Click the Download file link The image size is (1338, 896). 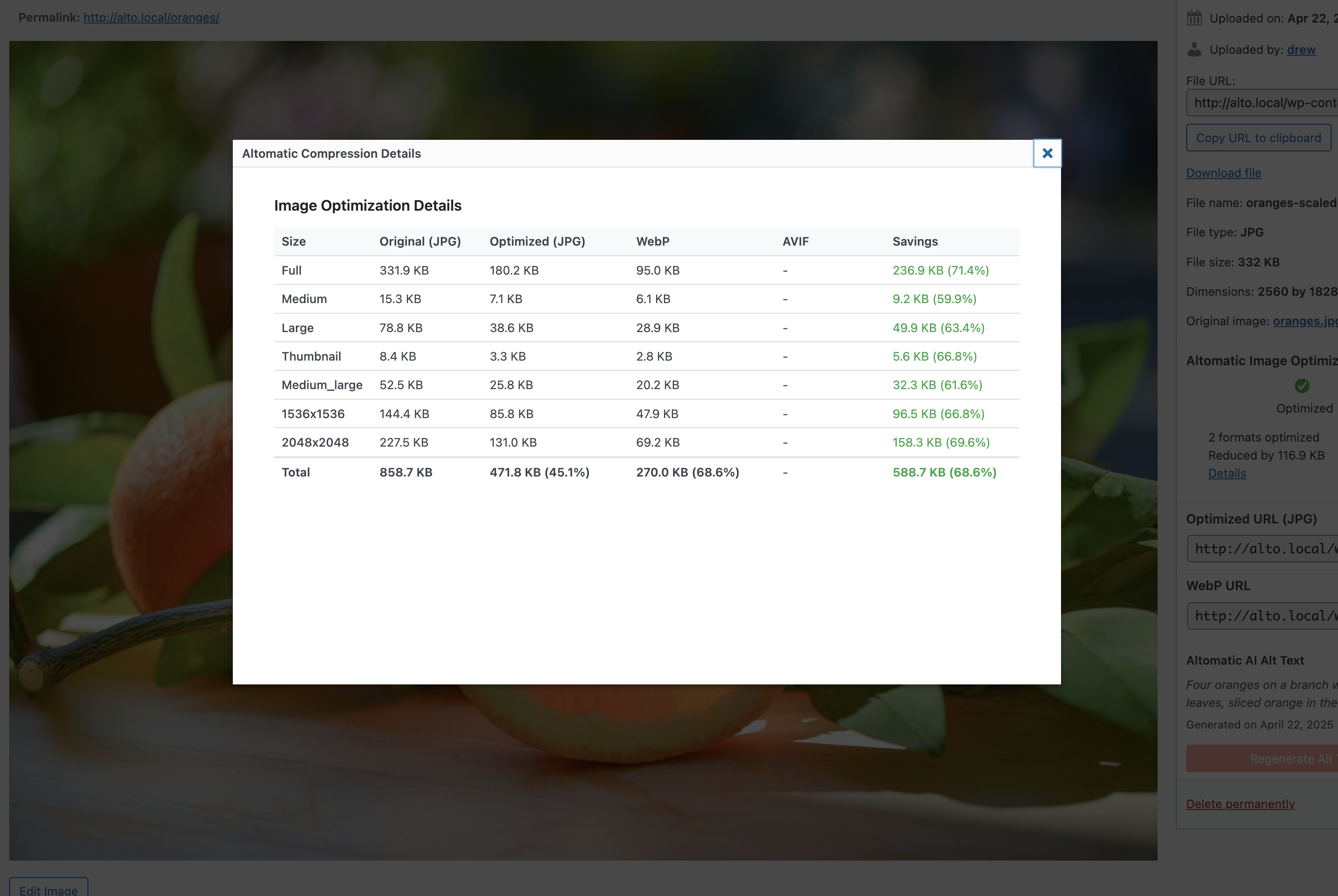(1223, 172)
